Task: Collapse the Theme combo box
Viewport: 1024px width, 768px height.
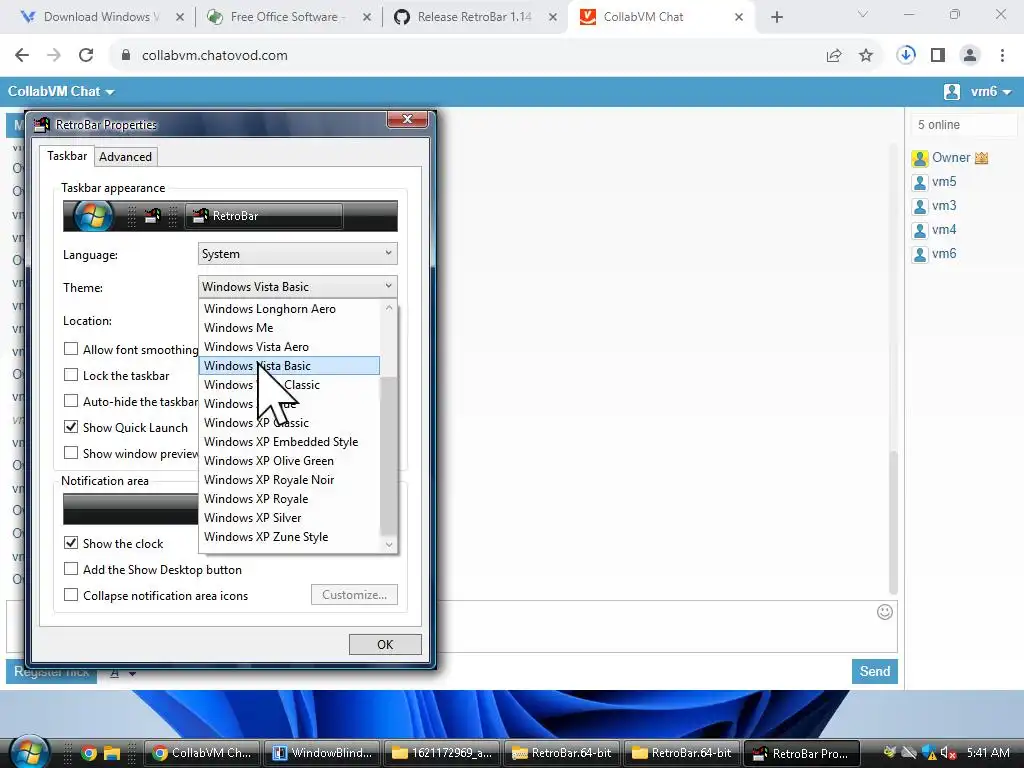Action: coord(297,286)
